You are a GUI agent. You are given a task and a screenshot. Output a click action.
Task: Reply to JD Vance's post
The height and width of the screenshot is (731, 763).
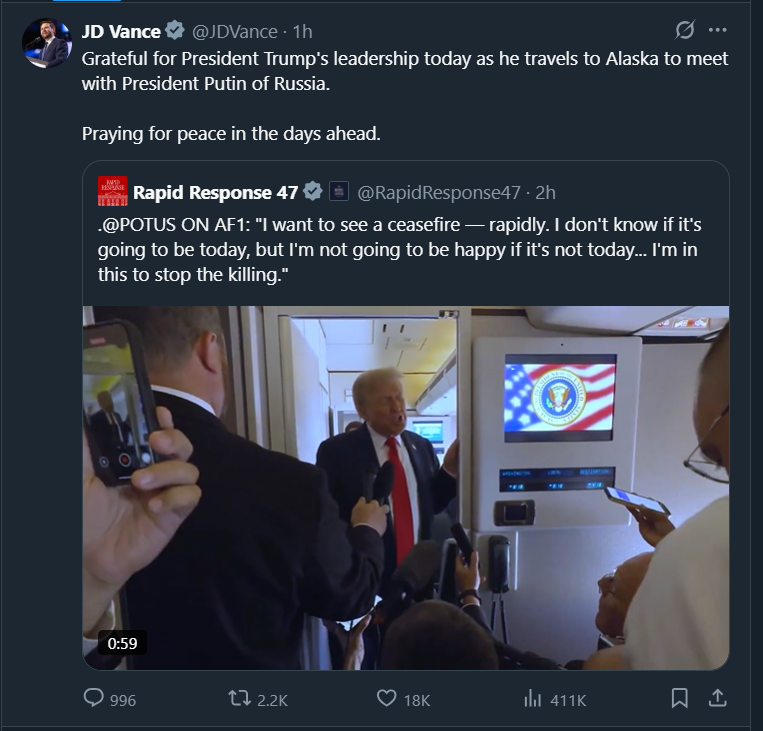tap(95, 699)
